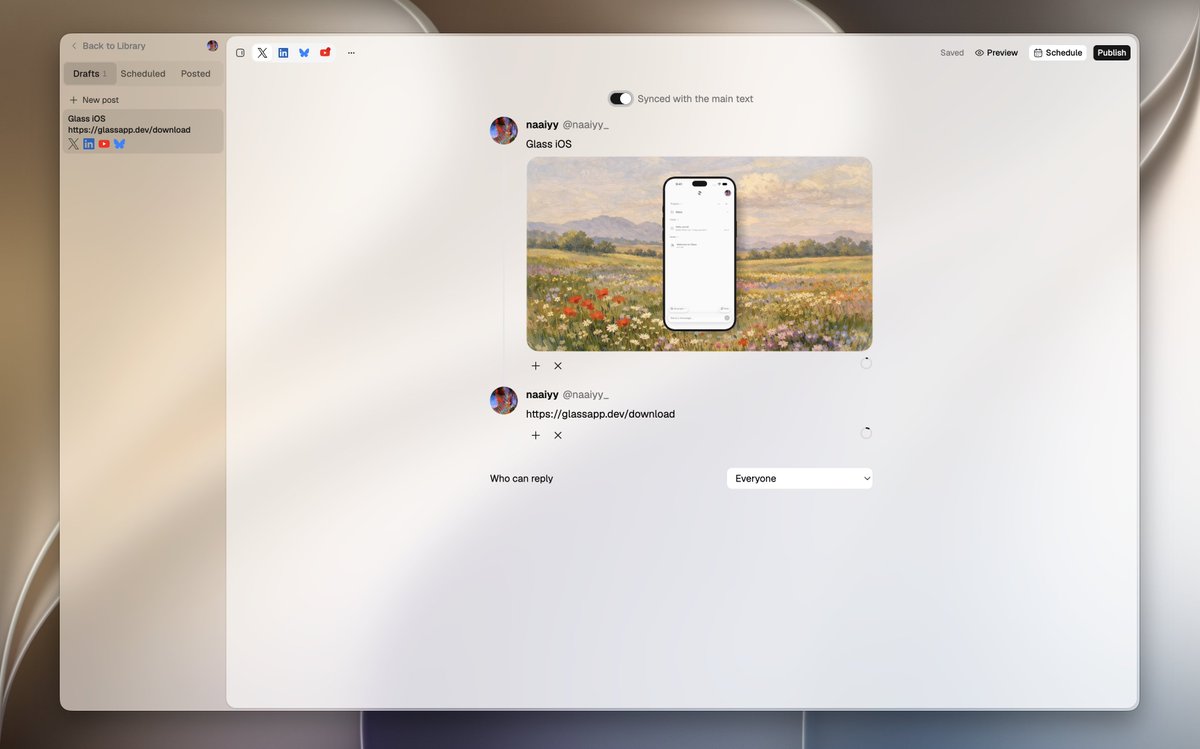Open the Preview view
Image resolution: width=1200 pixels, height=749 pixels.
[x=996, y=53]
